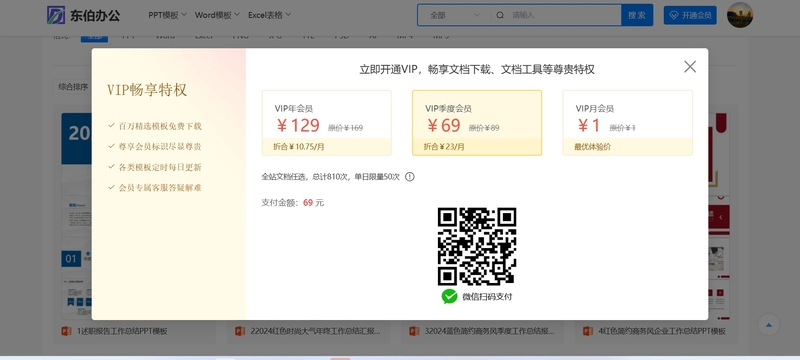Click the 综合排序 sort option
The image size is (800, 360).
pyautogui.click(x=73, y=87)
